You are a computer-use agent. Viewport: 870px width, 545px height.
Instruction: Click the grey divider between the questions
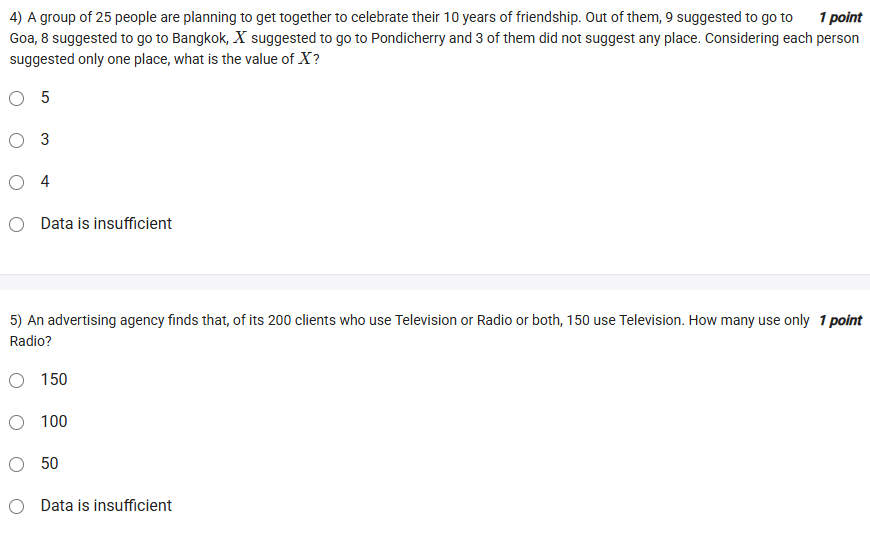click(435, 282)
